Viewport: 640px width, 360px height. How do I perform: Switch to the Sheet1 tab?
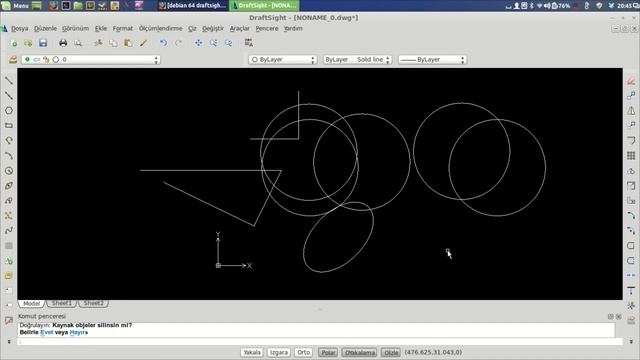(x=62, y=303)
